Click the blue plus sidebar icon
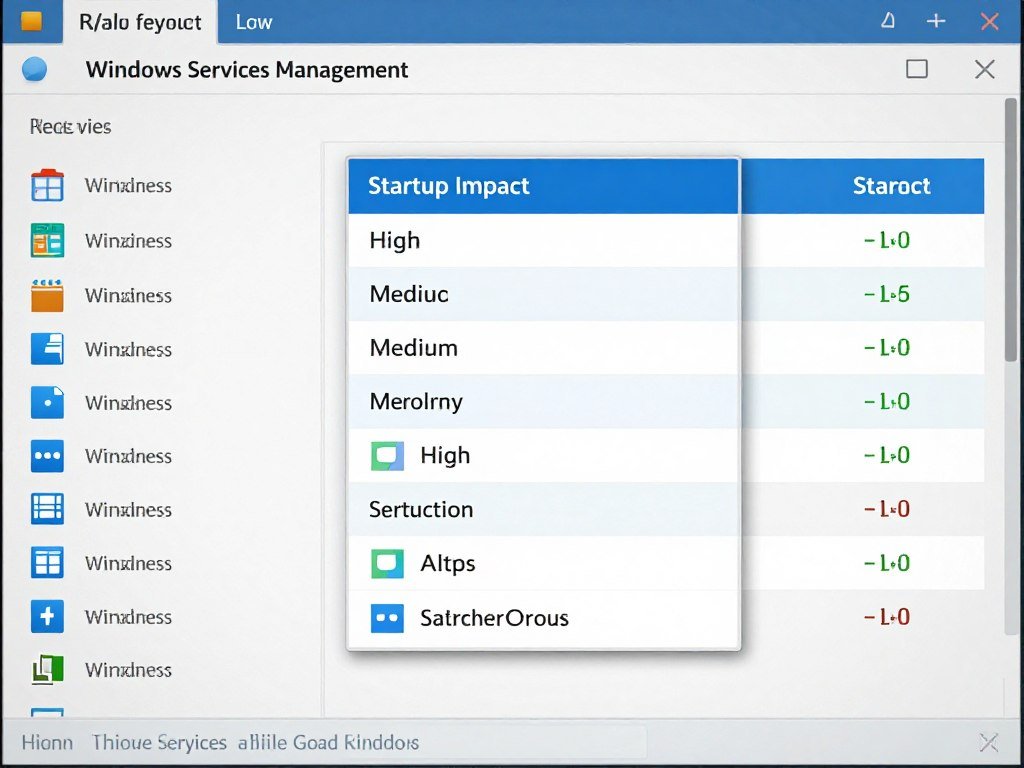1024x768 pixels. [x=47, y=617]
